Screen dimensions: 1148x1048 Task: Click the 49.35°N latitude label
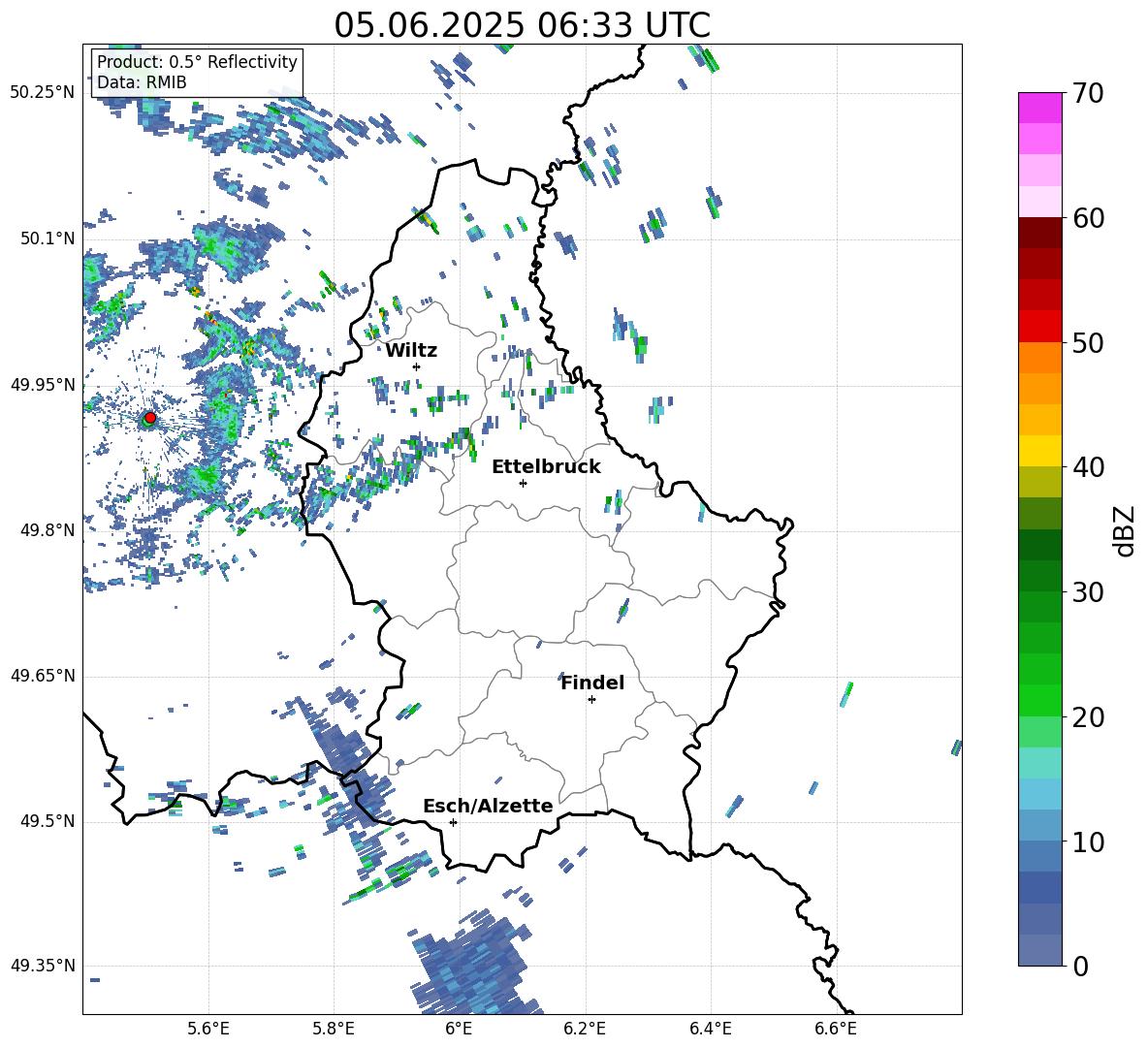[43, 966]
